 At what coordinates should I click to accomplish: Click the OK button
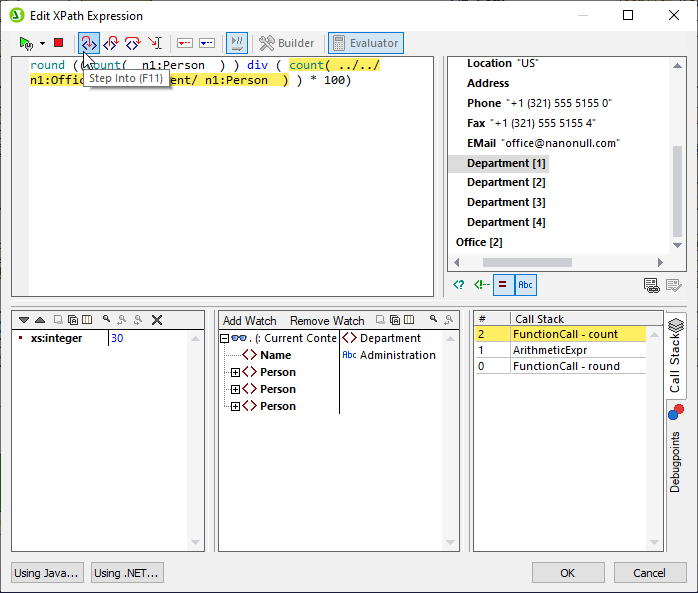coord(567,573)
